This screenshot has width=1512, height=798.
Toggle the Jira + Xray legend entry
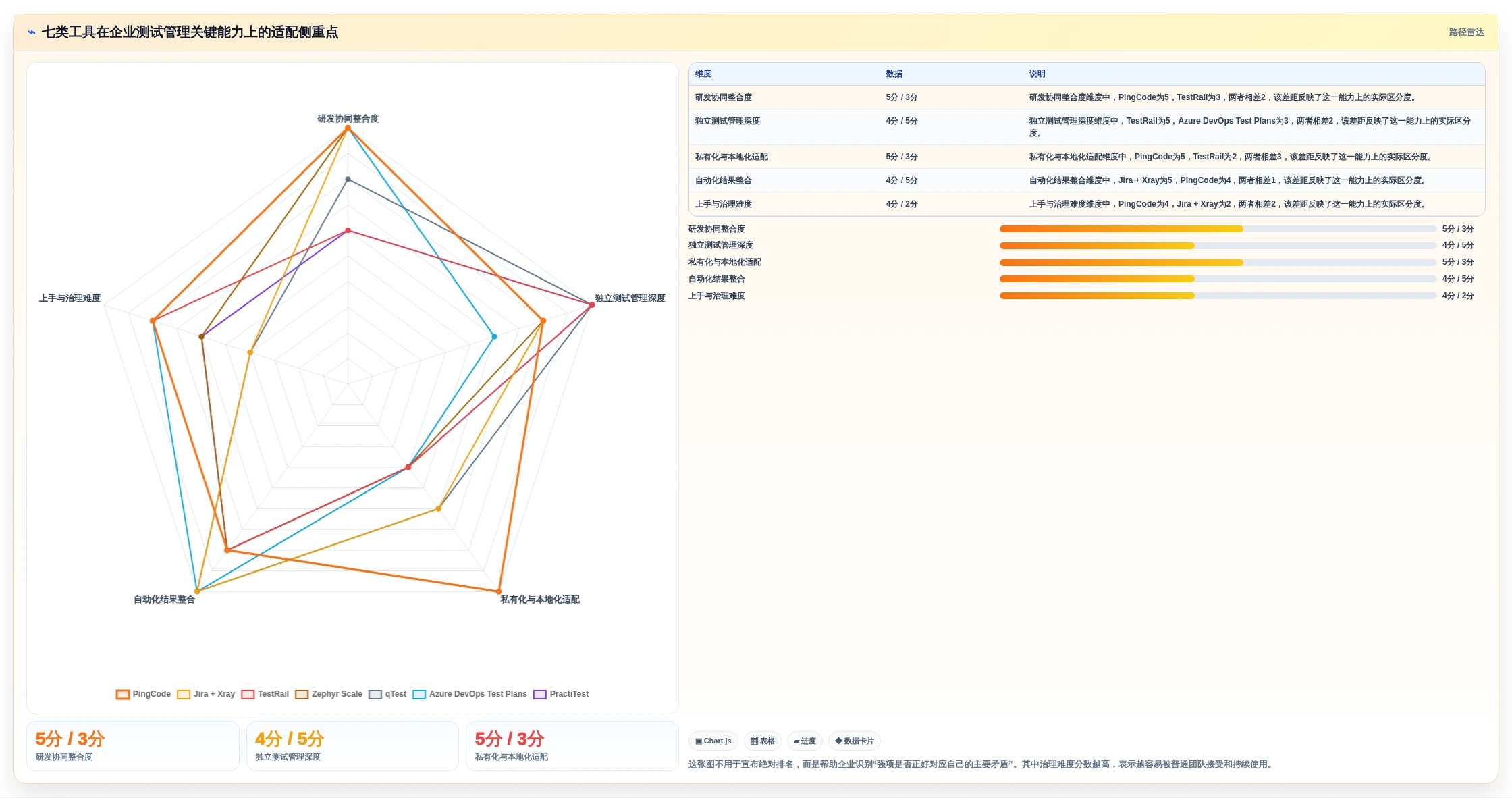206,694
